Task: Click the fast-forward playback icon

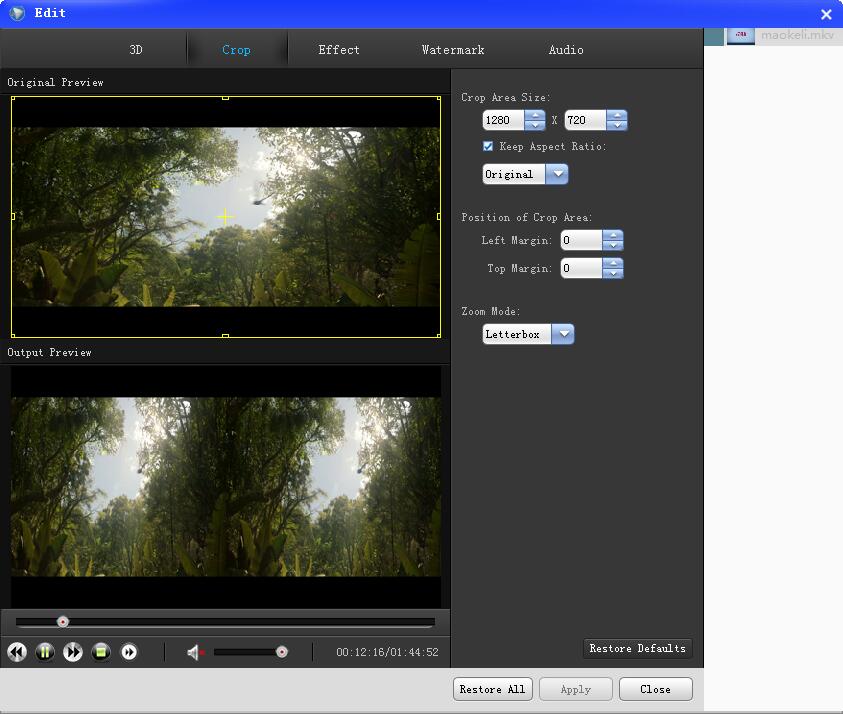Action: [73, 652]
